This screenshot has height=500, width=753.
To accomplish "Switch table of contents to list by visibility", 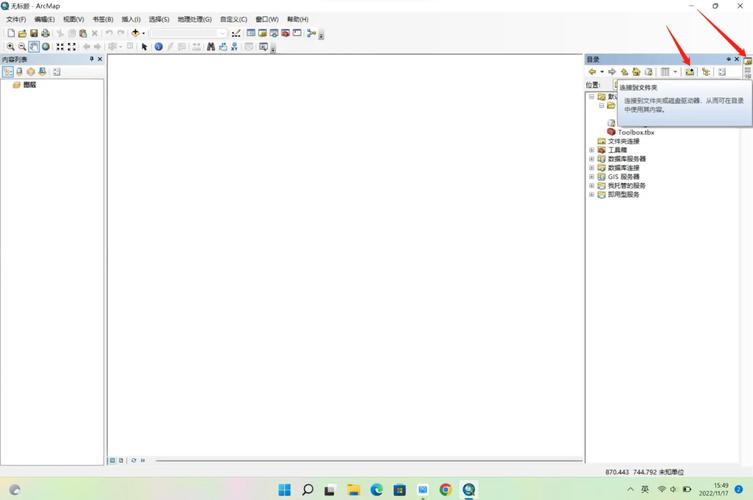I will [31, 72].
